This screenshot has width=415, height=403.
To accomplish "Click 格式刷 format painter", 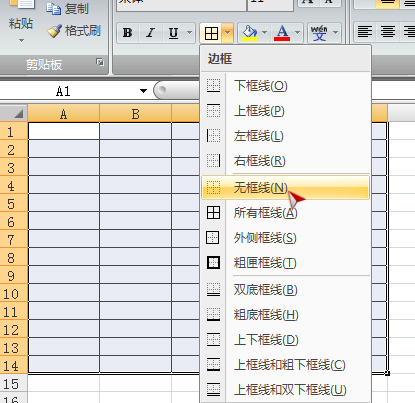I will pos(74,31).
